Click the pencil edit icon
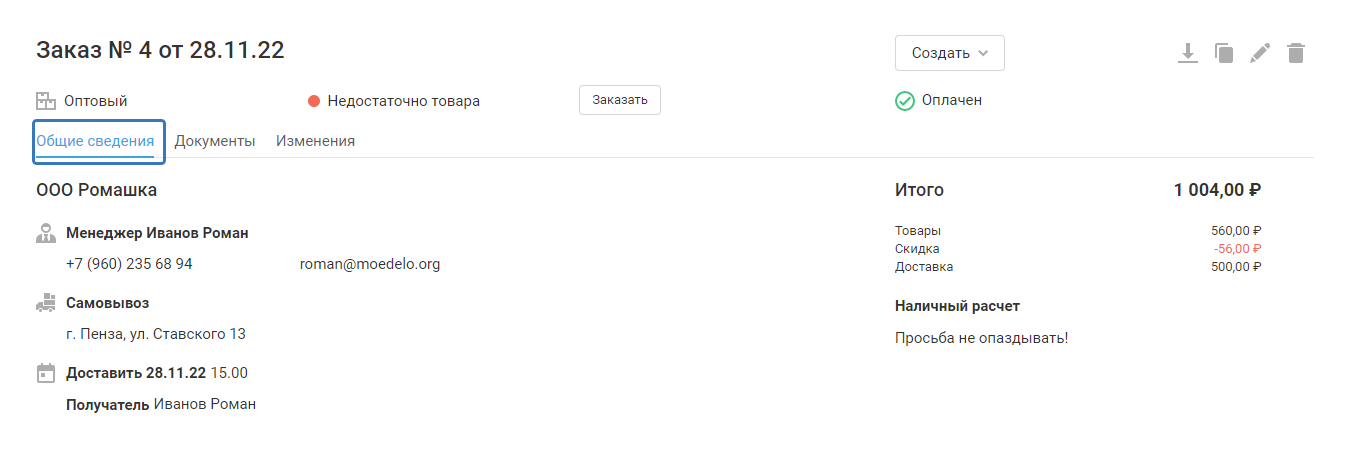Screen dimensions: 1346x461 [x=1260, y=53]
